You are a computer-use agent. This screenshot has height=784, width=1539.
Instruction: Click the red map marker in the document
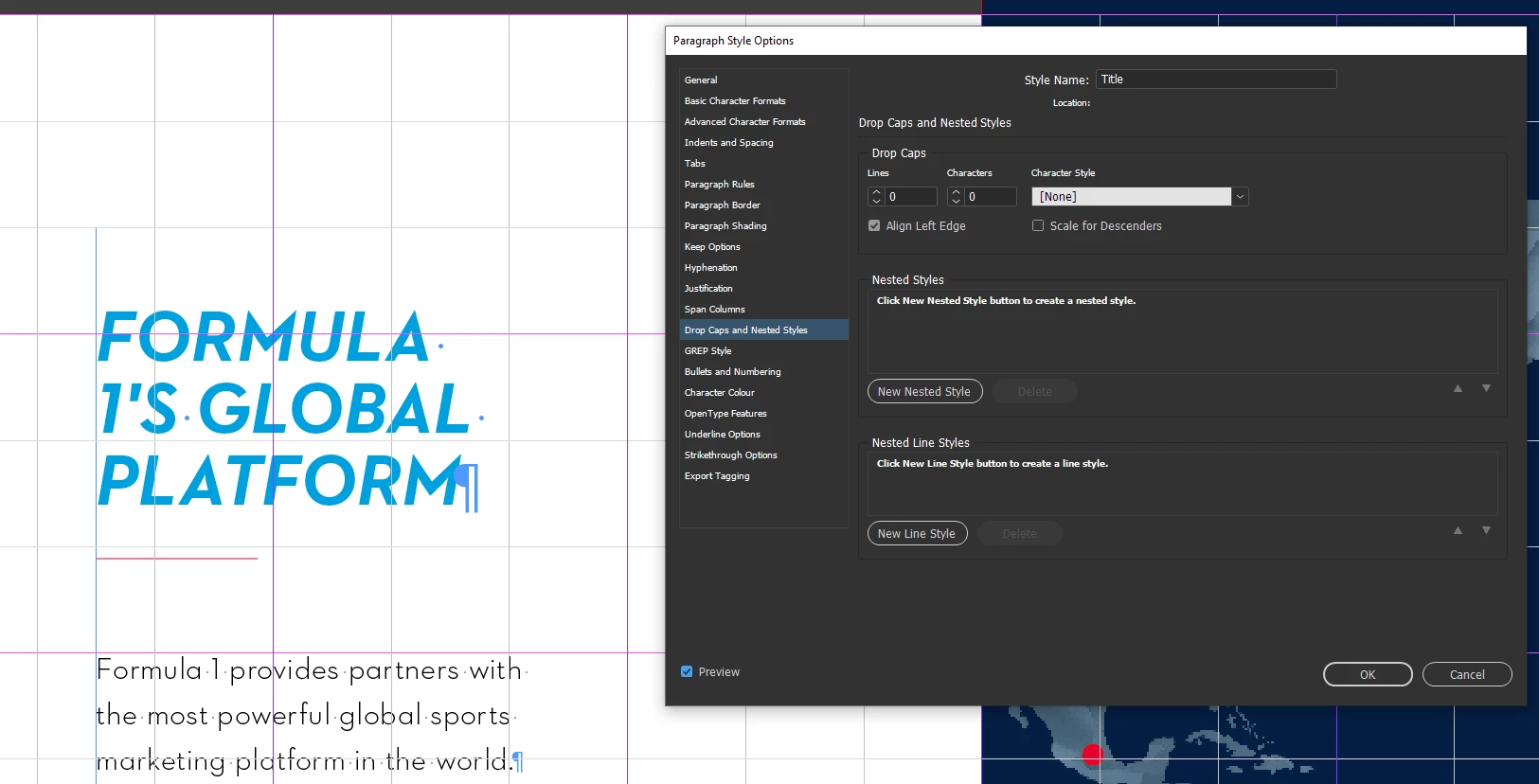point(1093,755)
